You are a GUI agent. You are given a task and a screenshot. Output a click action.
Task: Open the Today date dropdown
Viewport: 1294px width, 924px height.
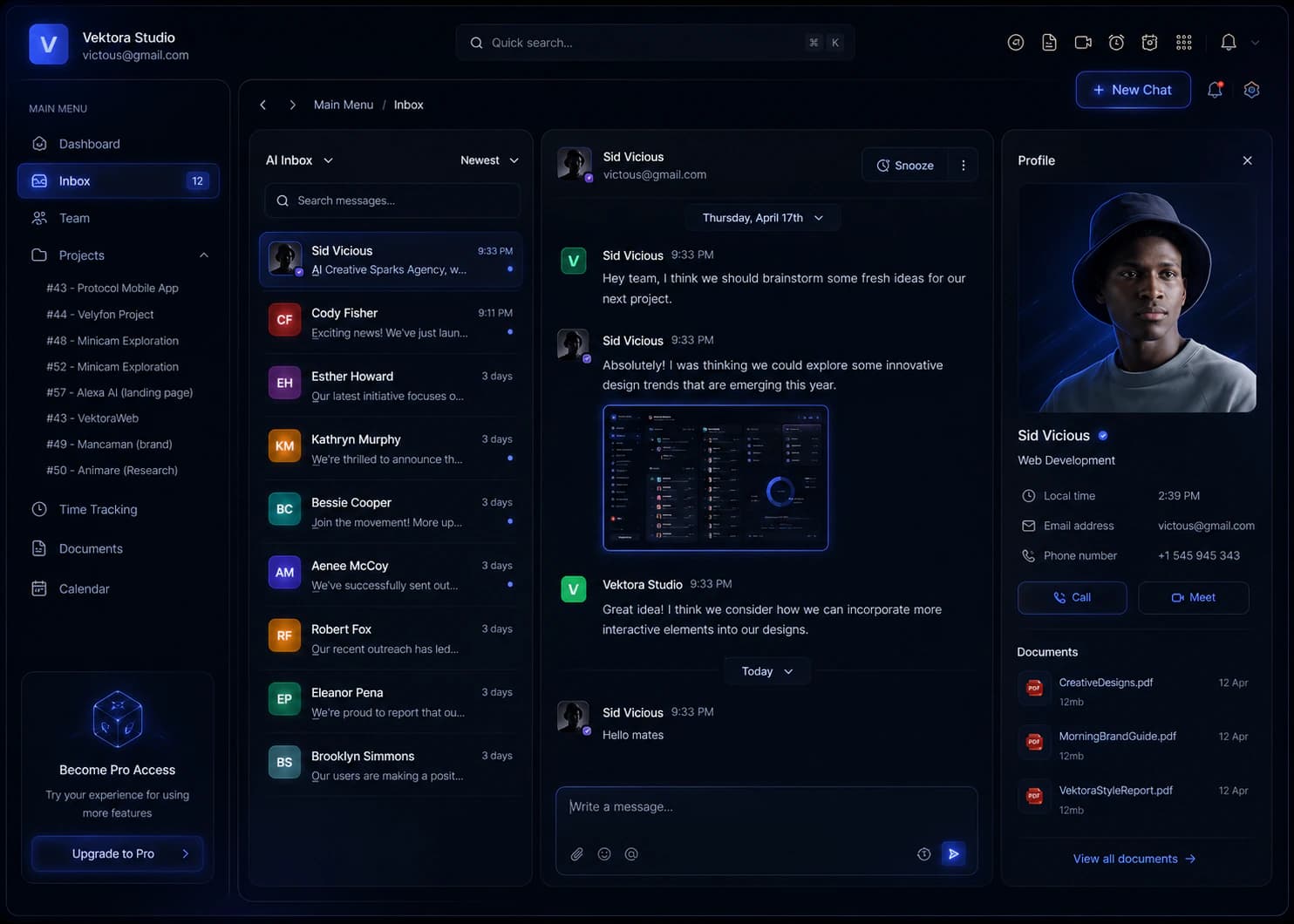(x=767, y=671)
